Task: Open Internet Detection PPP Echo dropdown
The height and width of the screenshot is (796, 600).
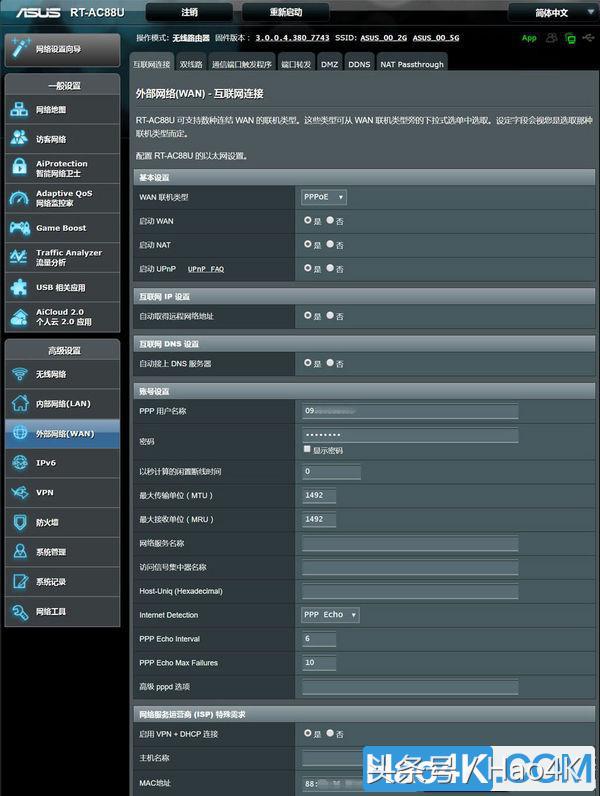Action: click(x=330, y=615)
